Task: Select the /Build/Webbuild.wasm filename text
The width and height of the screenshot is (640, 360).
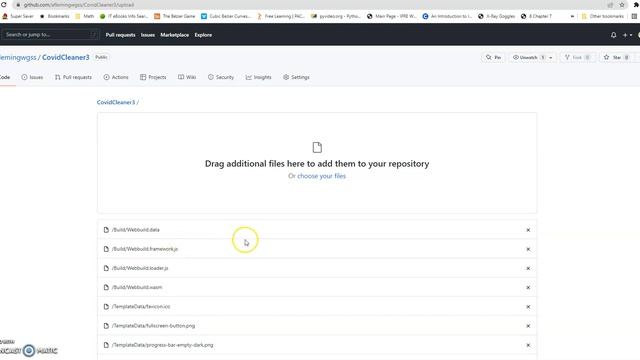Action: (137, 287)
